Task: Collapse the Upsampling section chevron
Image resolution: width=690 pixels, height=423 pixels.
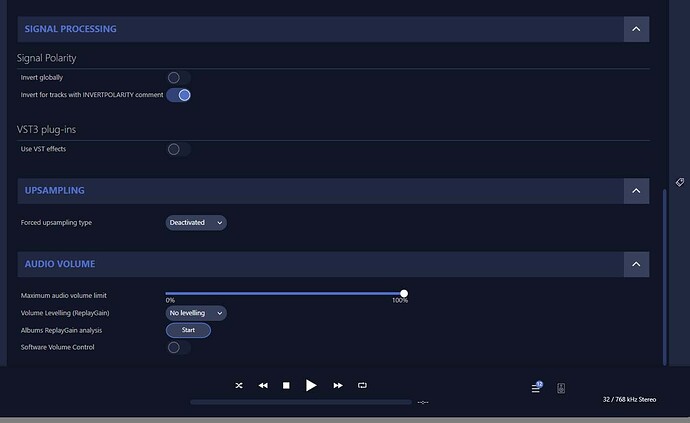Action: pyautogui.click(x=636, y=190)
